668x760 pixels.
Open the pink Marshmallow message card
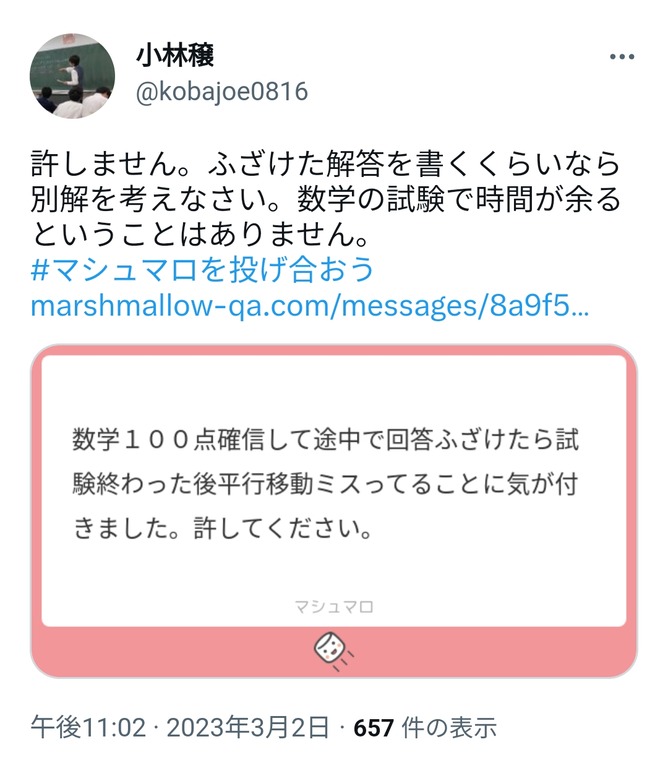[334, 511]
